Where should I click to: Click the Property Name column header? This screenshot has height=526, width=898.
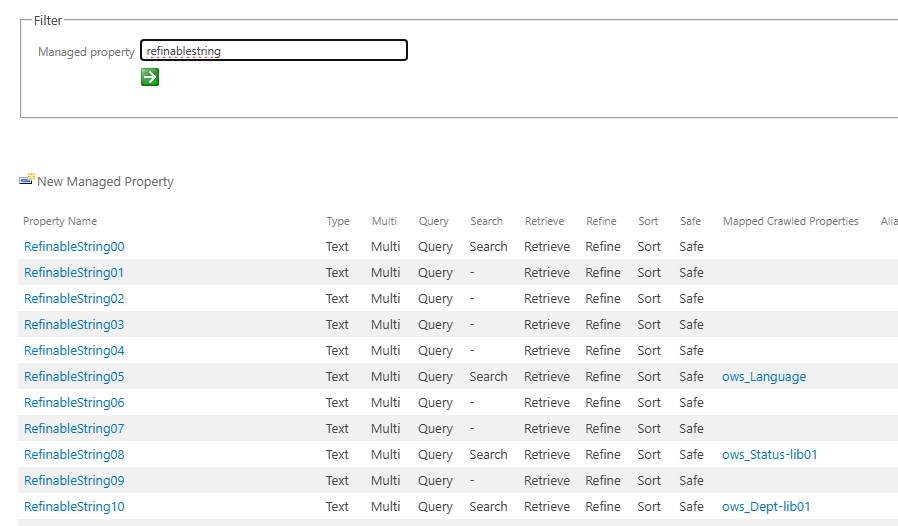point(60,221)
